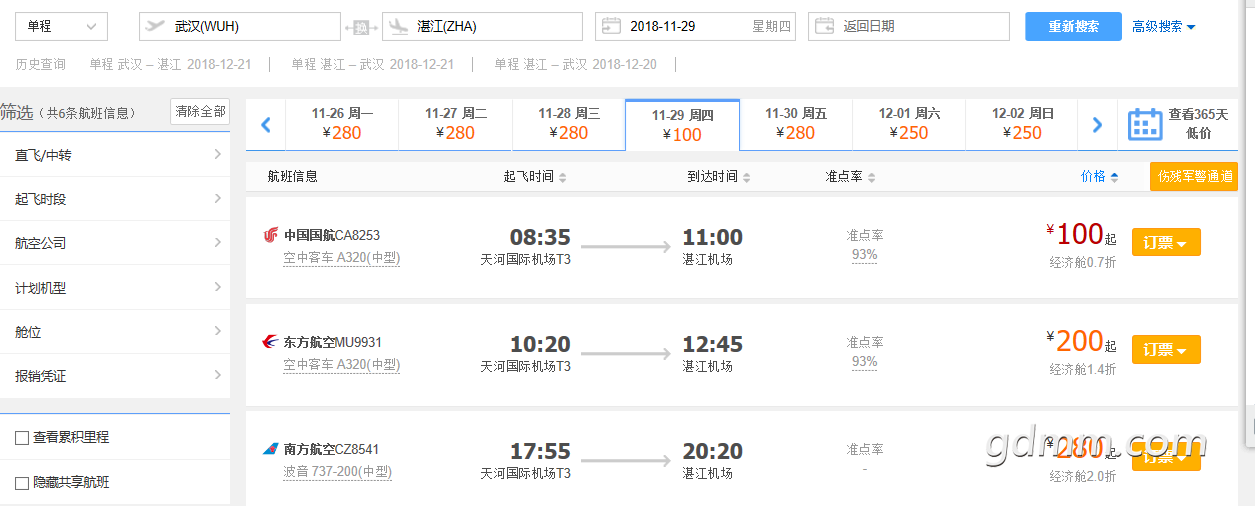Open aircraft info 波音 737-200(中型)
The height and width of the screenshot is (506, 1255).
[x=337, y=472]
